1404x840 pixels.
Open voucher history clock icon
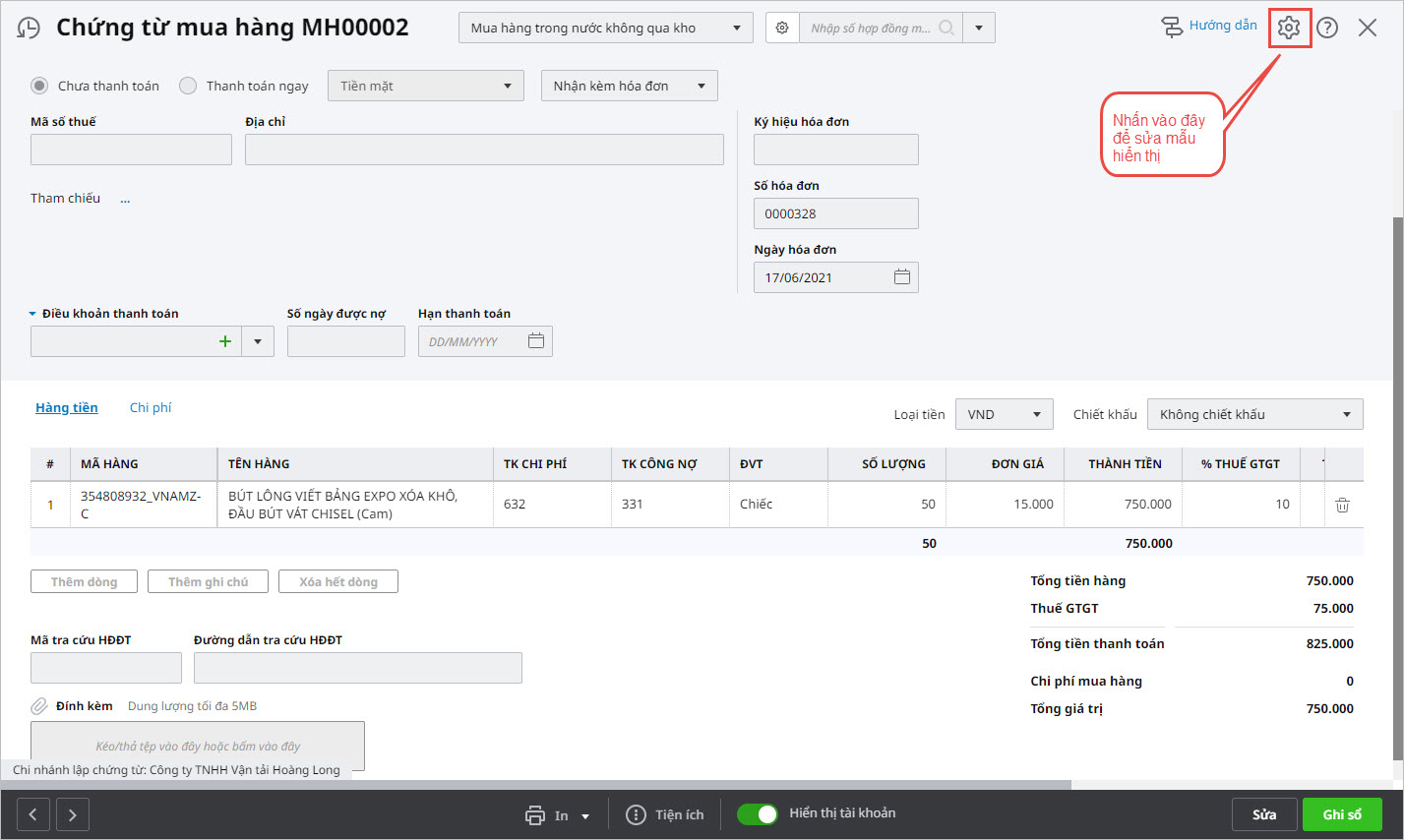tap(30, 28)
